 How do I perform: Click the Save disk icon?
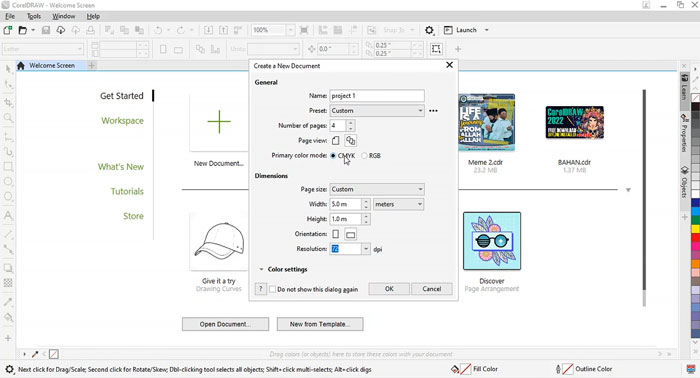46,30
